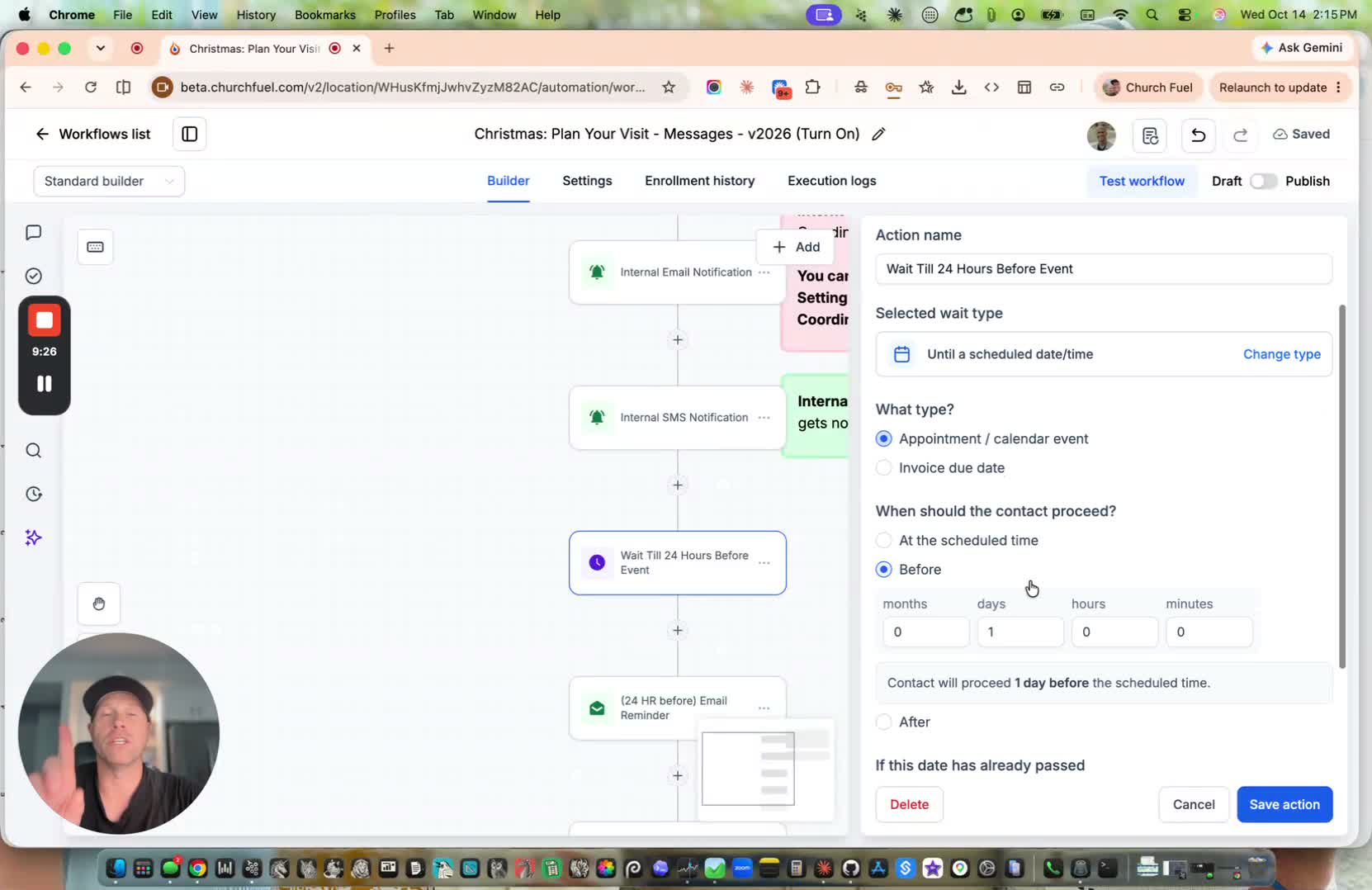Open the notes document icon near avatar
1372x890 pixels.
click(1150, 135)
